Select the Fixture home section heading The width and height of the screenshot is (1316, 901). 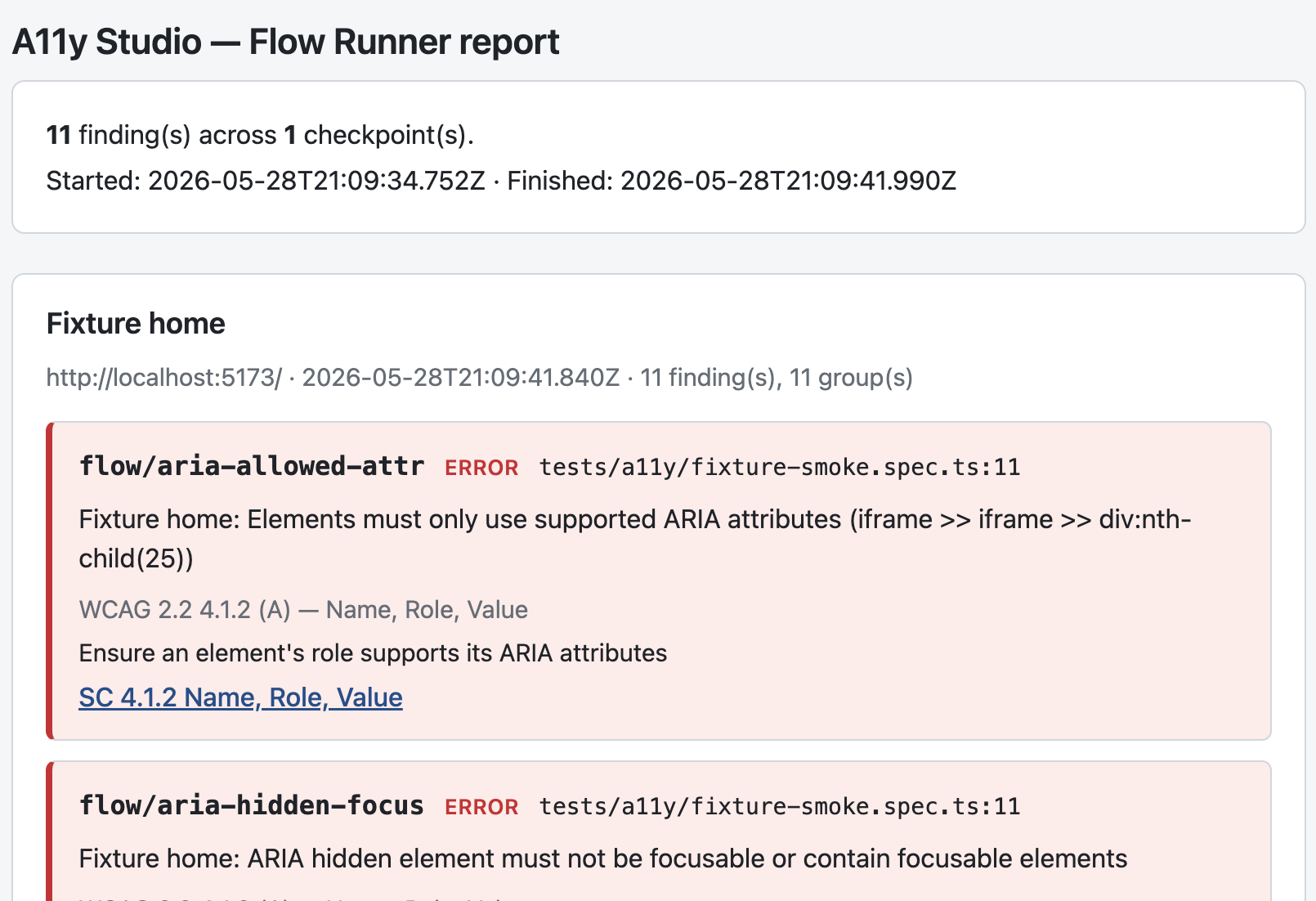click(136, 323)
